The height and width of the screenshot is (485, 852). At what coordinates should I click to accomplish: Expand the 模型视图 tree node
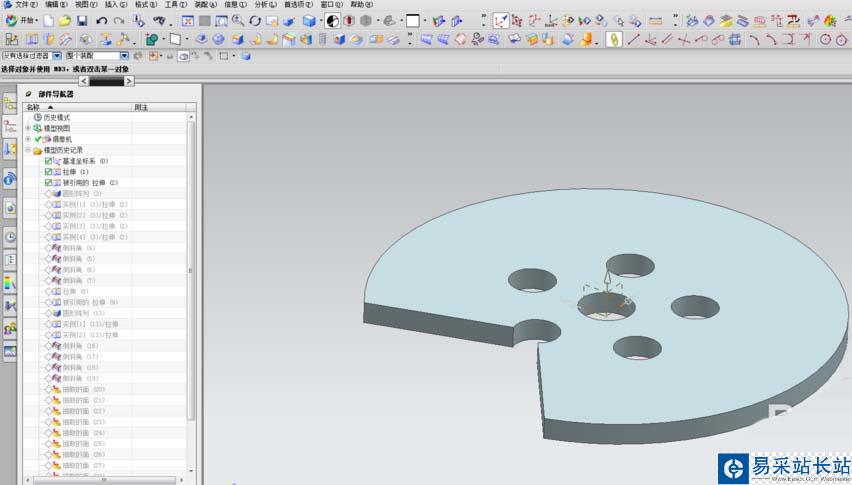[28, 128]
